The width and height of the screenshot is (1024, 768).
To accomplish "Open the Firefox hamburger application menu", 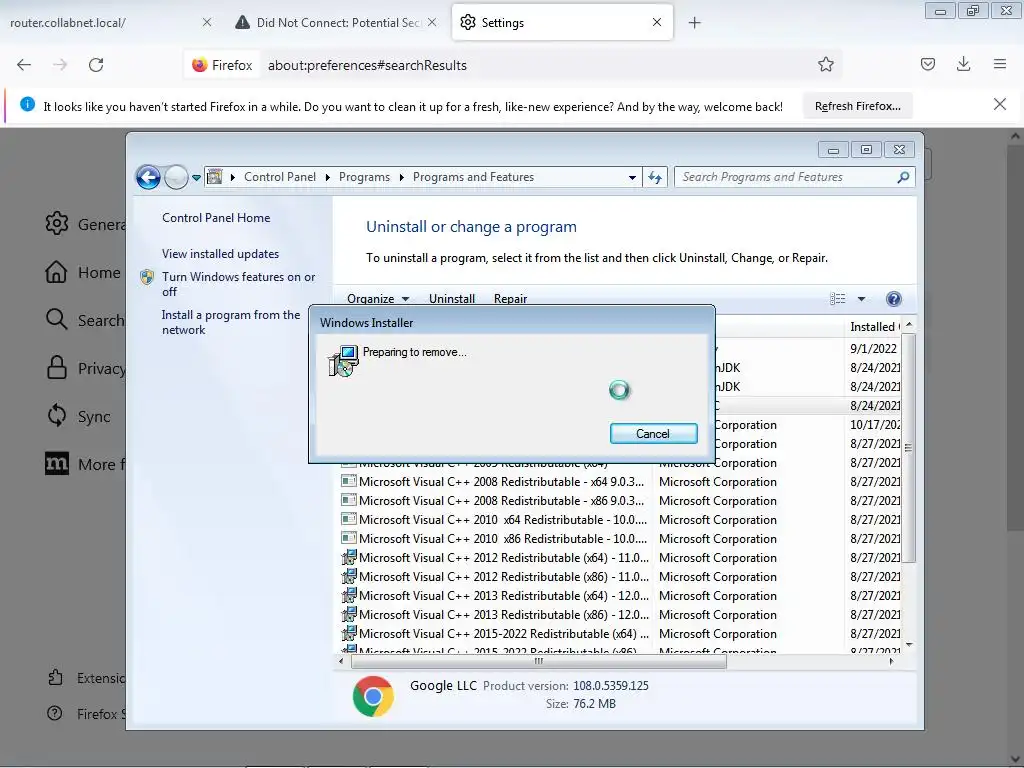I will click(999, 64).
